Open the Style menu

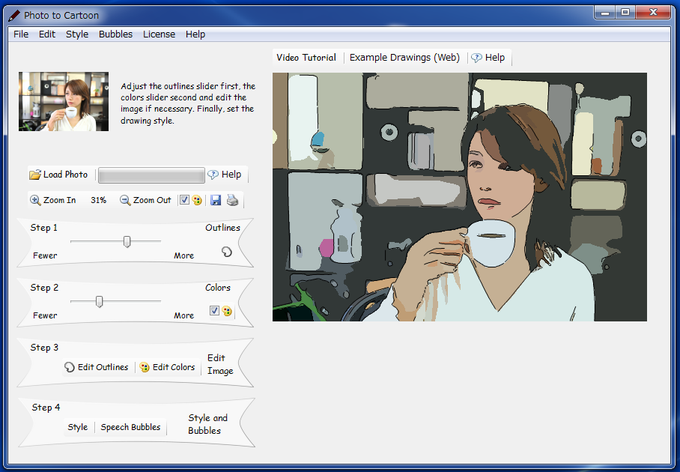point(77,34)
